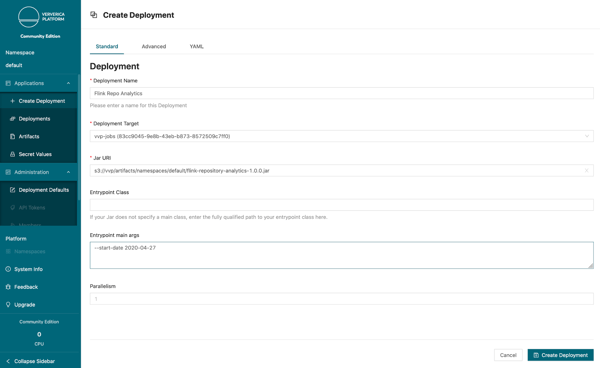Focus the Entrypoint main args textarea
This screenshot has height=368, width=600.
[x=341, y=255]
